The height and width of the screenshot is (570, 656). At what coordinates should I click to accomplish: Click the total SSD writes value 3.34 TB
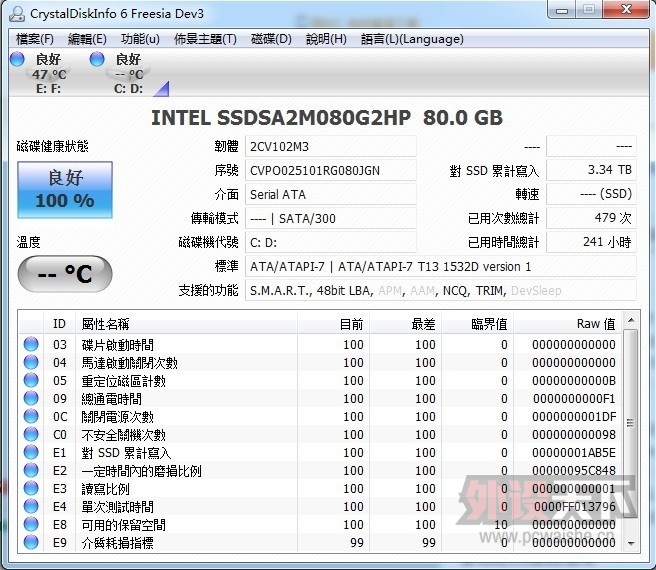click(x=591, y=170)
